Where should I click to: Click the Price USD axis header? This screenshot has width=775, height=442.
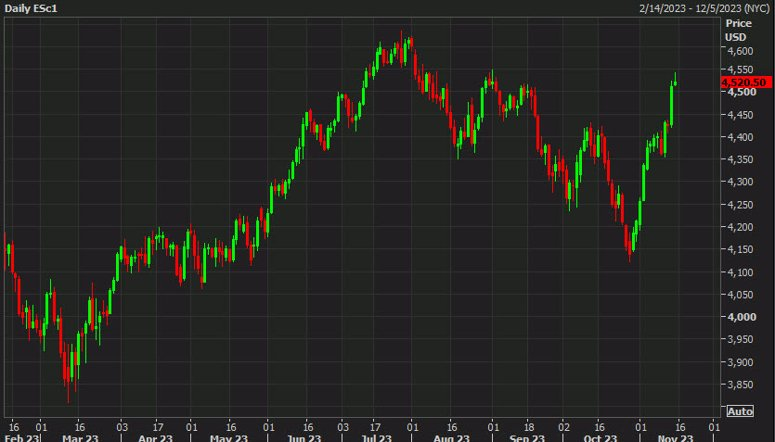pyautogui.click(x=738, y=30)
